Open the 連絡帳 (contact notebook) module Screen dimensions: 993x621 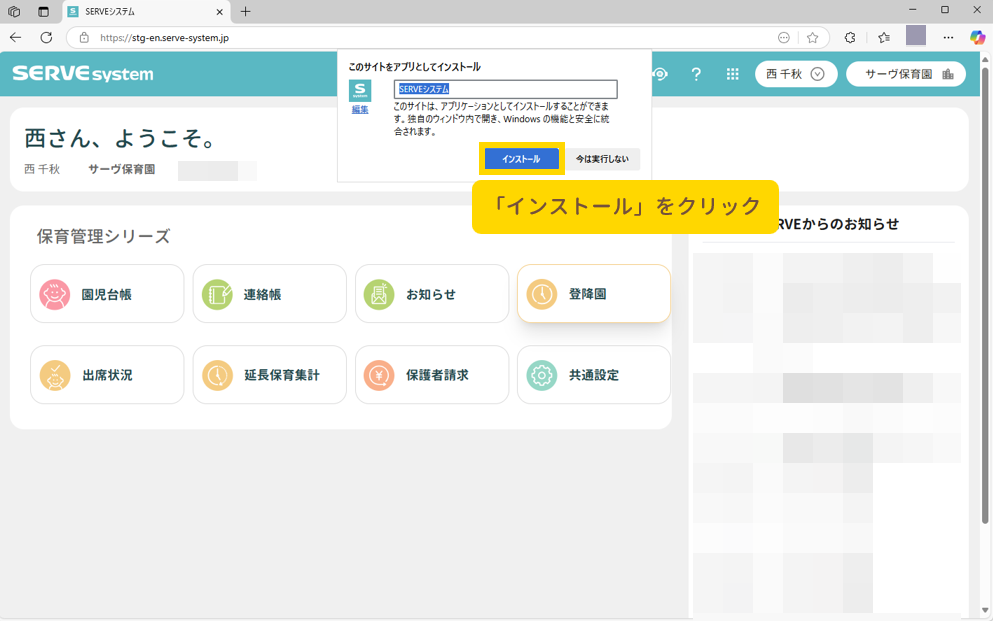[x=269, y=294]
